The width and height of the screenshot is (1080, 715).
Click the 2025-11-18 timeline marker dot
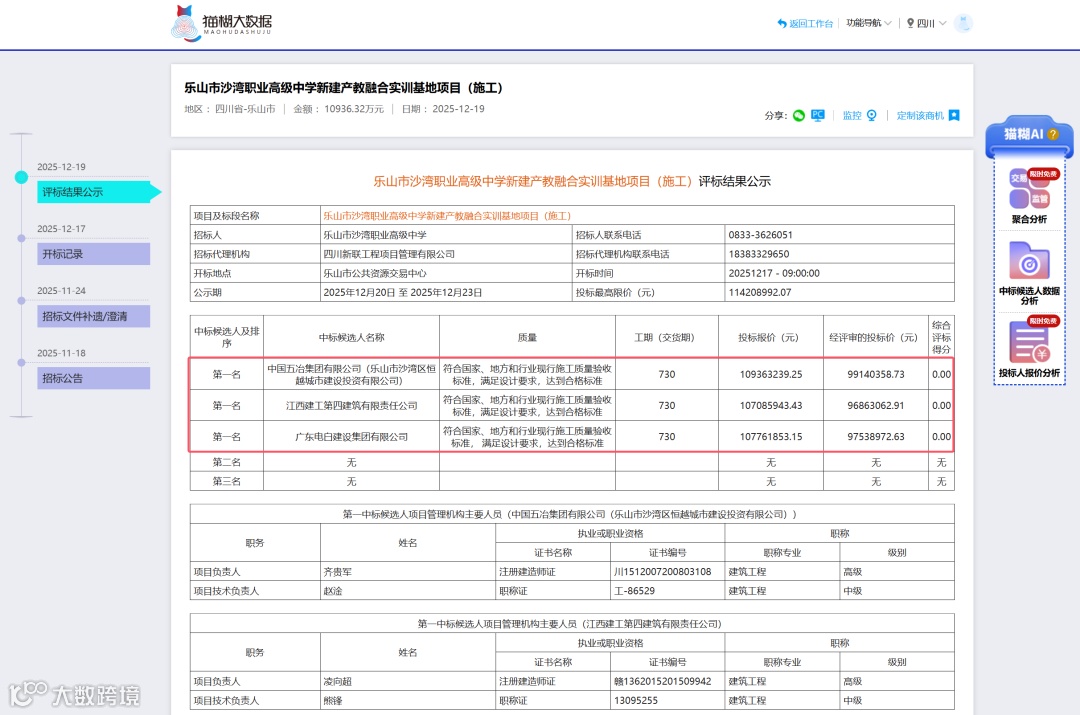click(21, 362)
